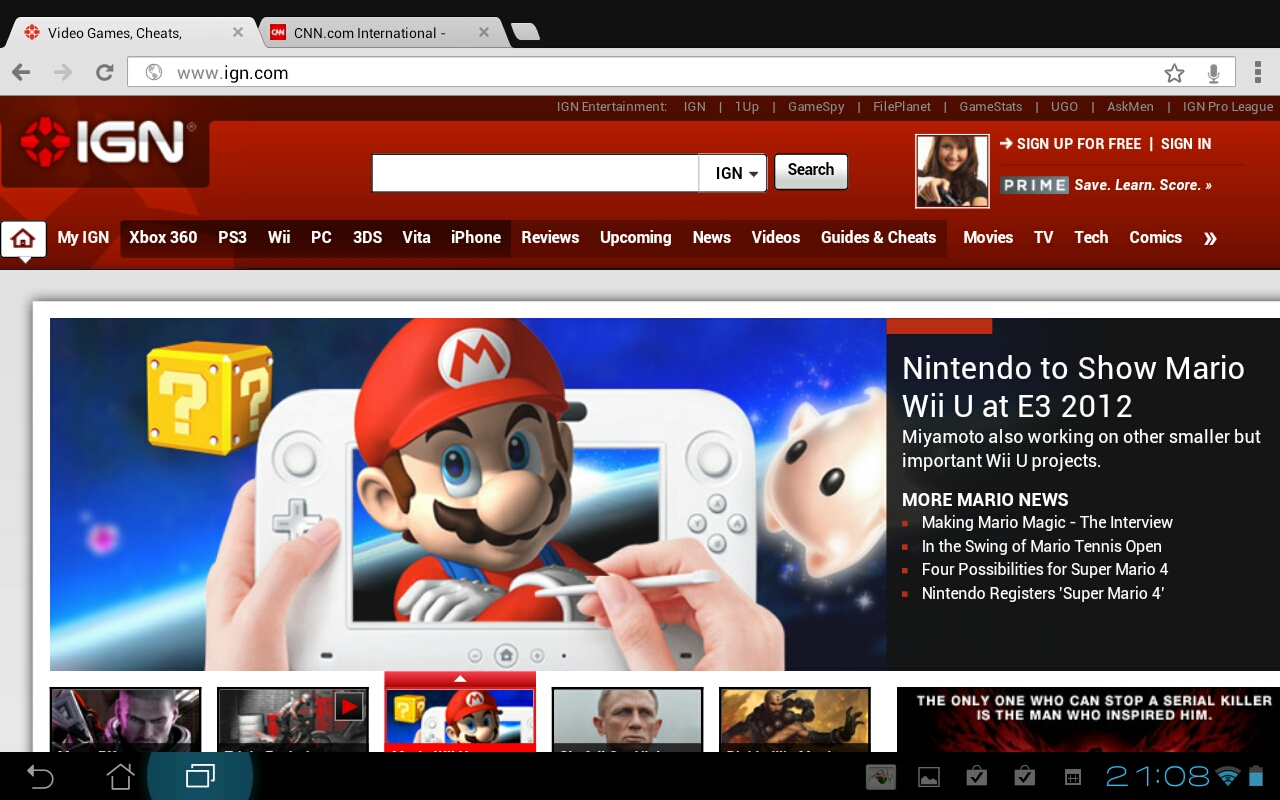Go to the PS3 section
The height and width of the screenshot is (800, 1280).
pyautogui.click(x=232, y=237)
